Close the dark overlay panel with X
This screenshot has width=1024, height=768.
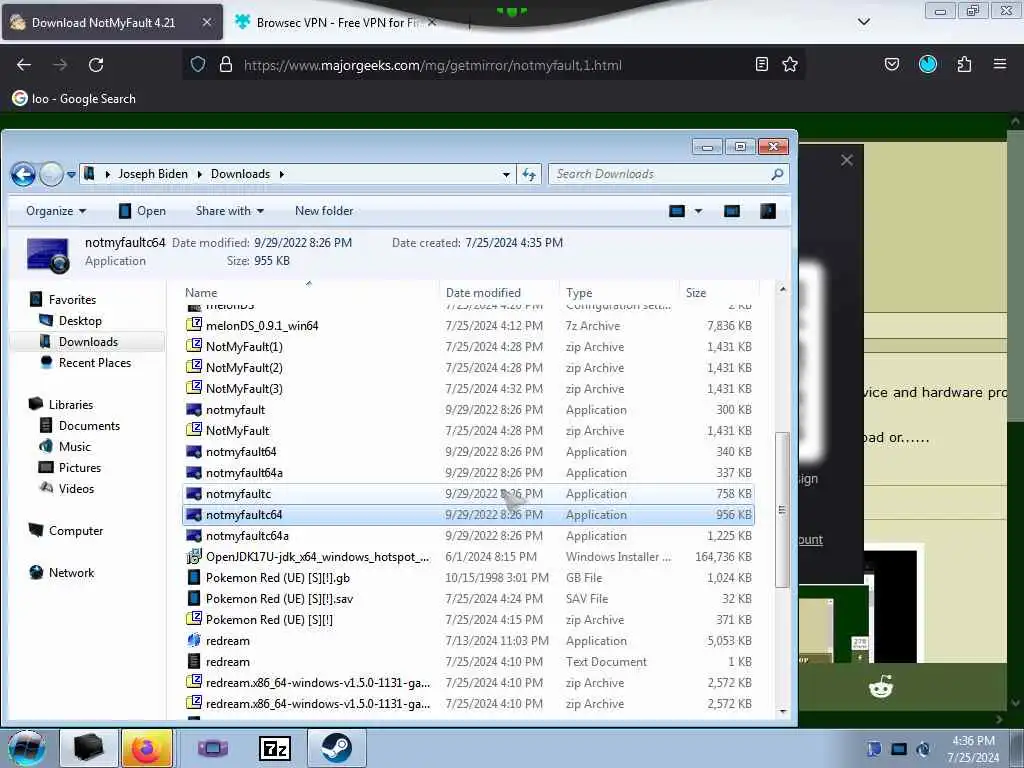tap(847, 160)
